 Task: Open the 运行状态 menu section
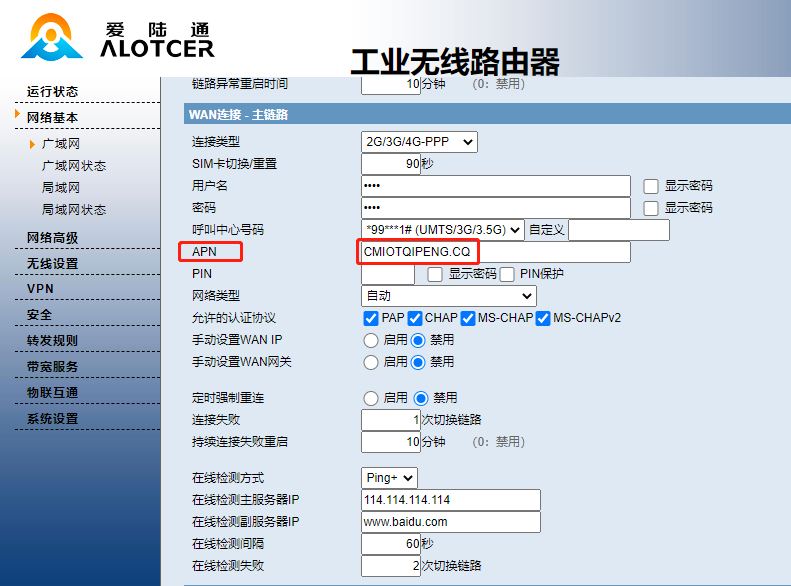click(x=52, y=91)
